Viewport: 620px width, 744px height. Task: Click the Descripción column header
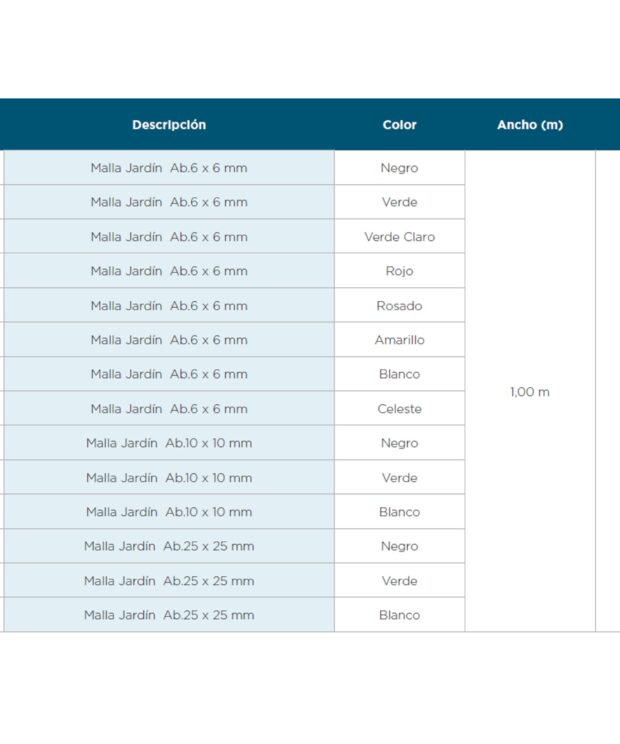169,125
